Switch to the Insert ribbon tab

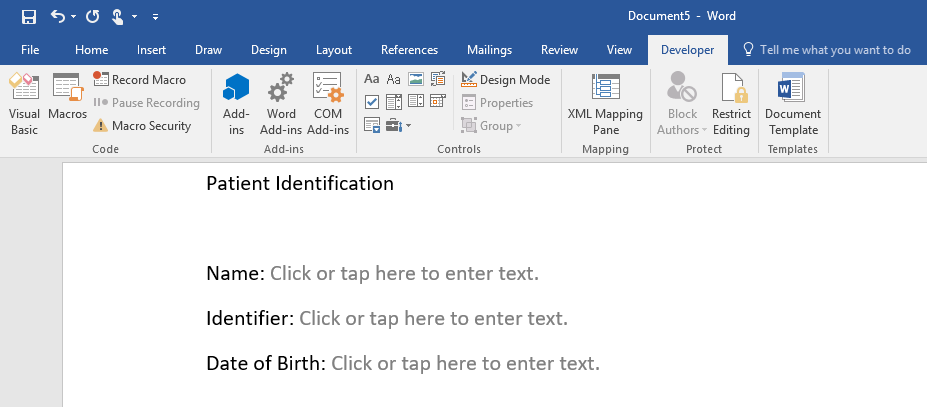pos(151,50)
